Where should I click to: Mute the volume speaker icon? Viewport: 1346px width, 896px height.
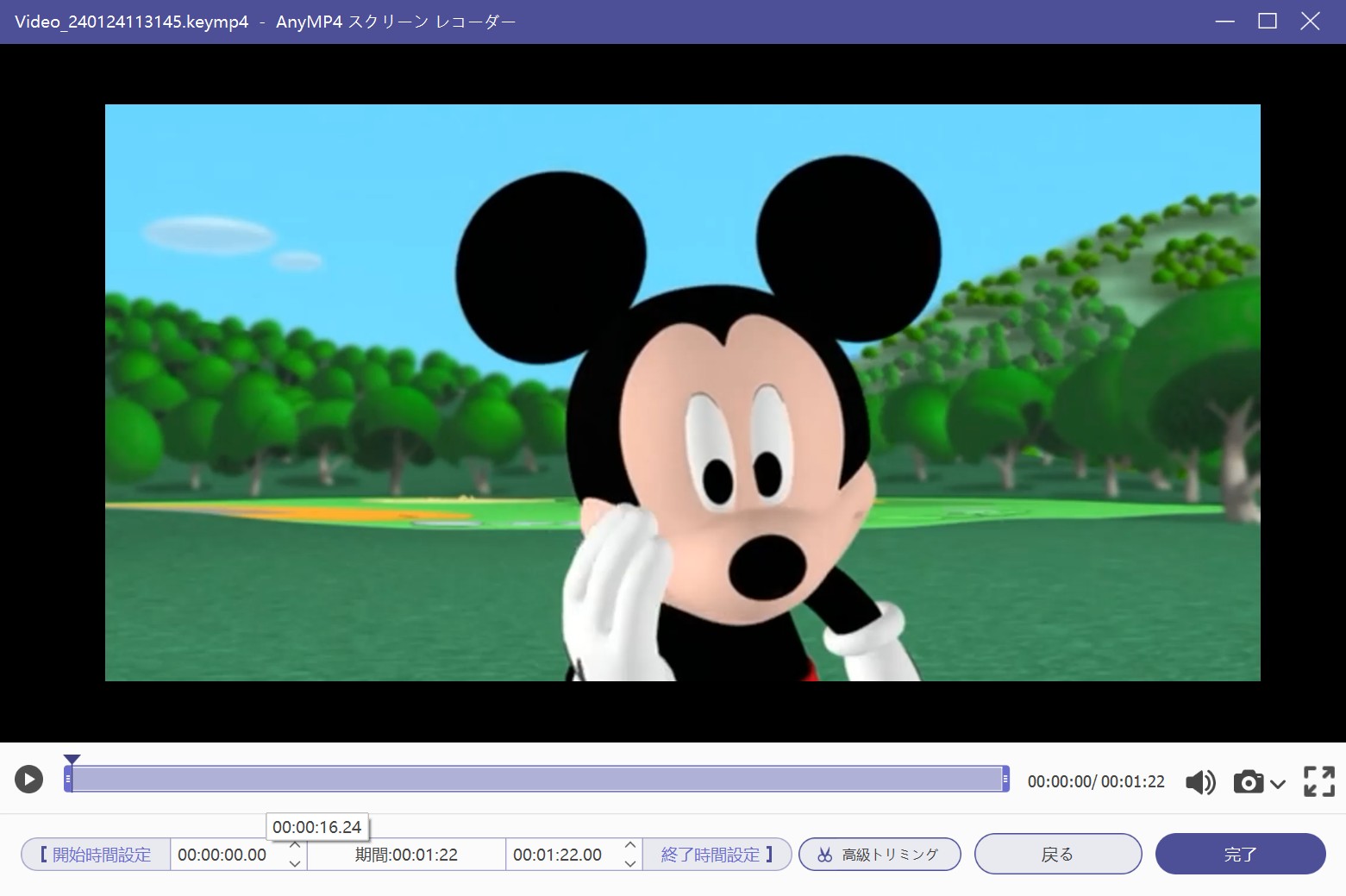point(1199,782)
